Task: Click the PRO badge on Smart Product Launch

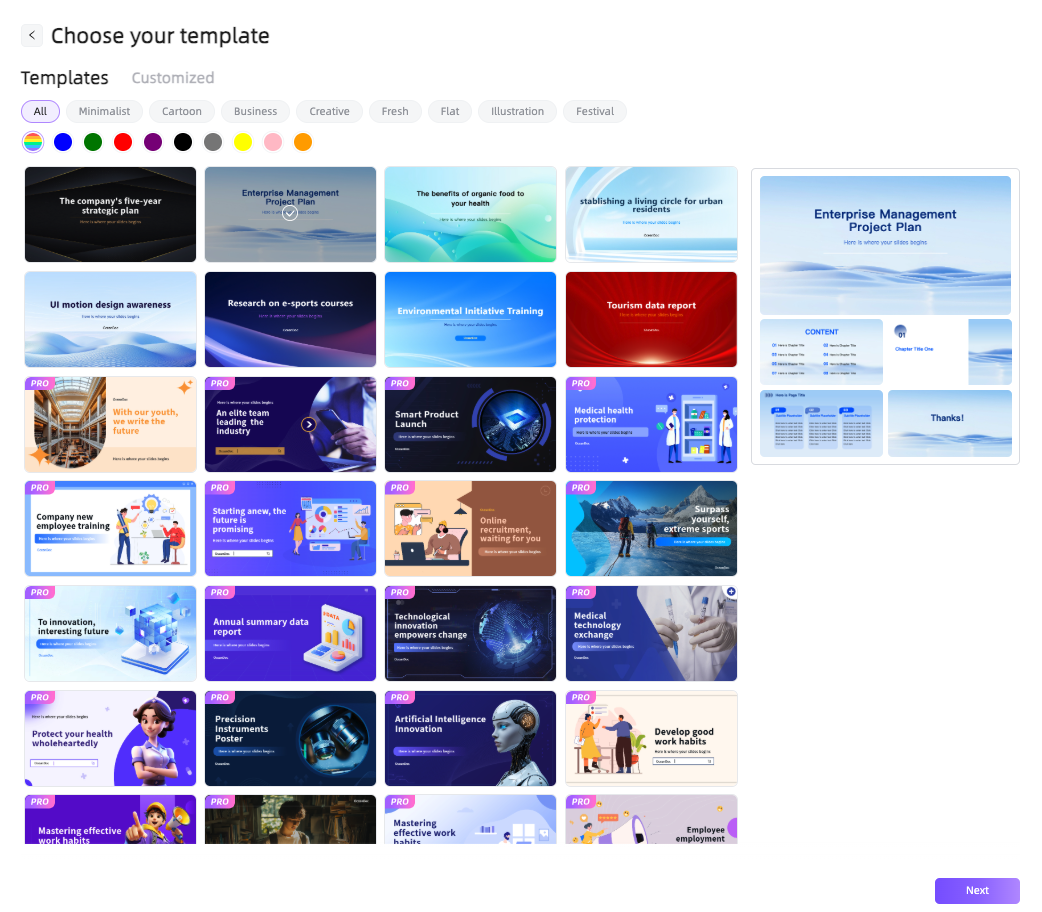Action: (x=400, y=383)
